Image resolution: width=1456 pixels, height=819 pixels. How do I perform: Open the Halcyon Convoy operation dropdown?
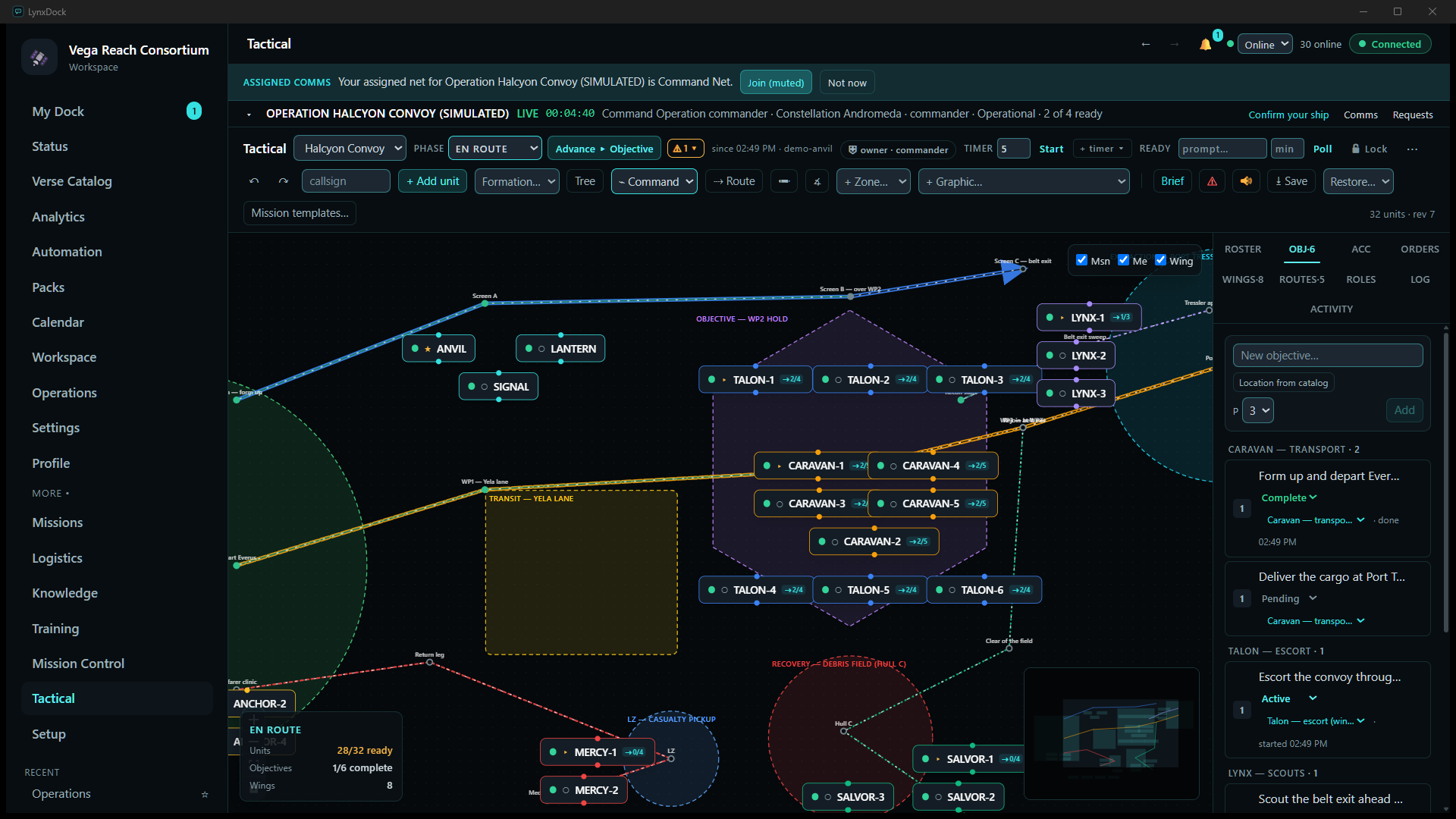[x=350, y=149]
